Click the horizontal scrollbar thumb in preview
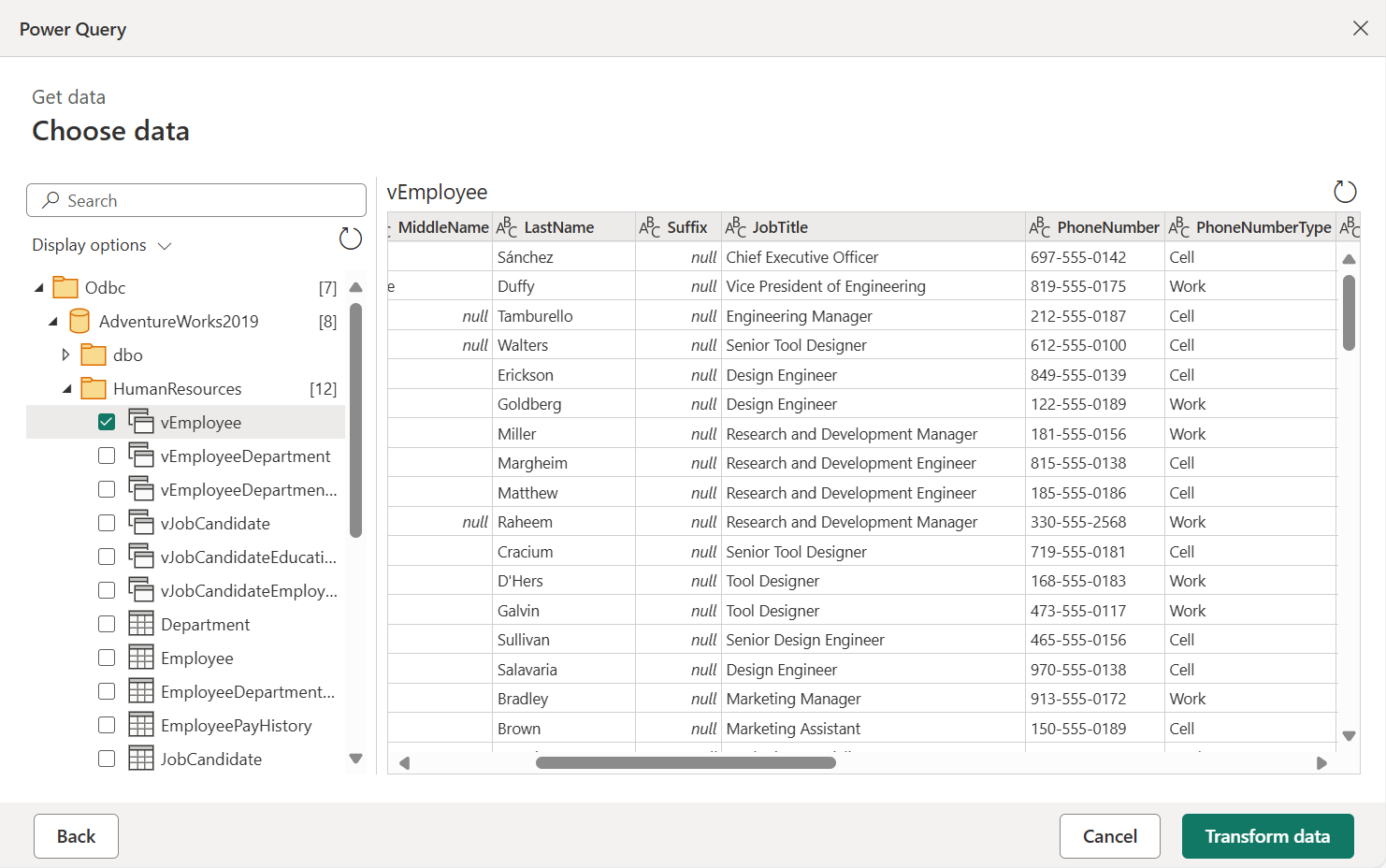Image resolution: width=1386 pixels, height=868 pixels. 686,763
